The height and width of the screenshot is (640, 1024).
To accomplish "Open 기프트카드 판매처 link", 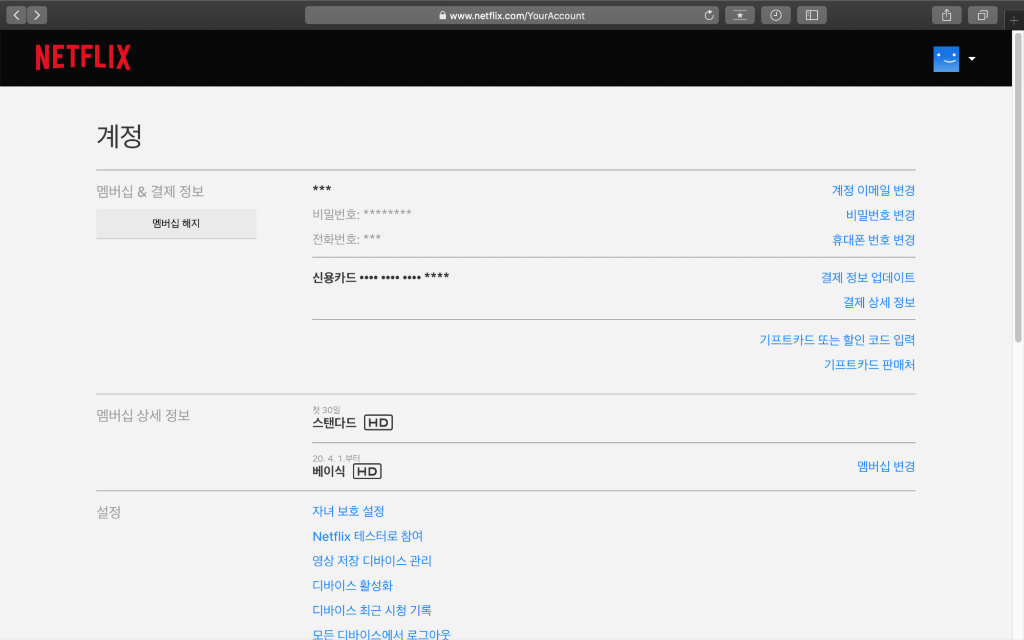I will pos(869,364).
